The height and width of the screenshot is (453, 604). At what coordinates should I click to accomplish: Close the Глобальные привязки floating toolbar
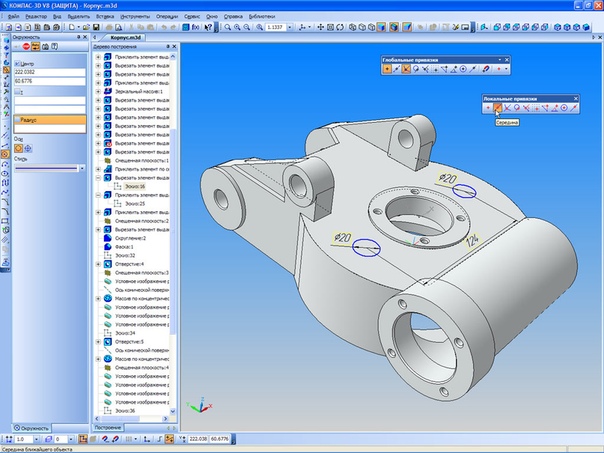pos(507,59)
